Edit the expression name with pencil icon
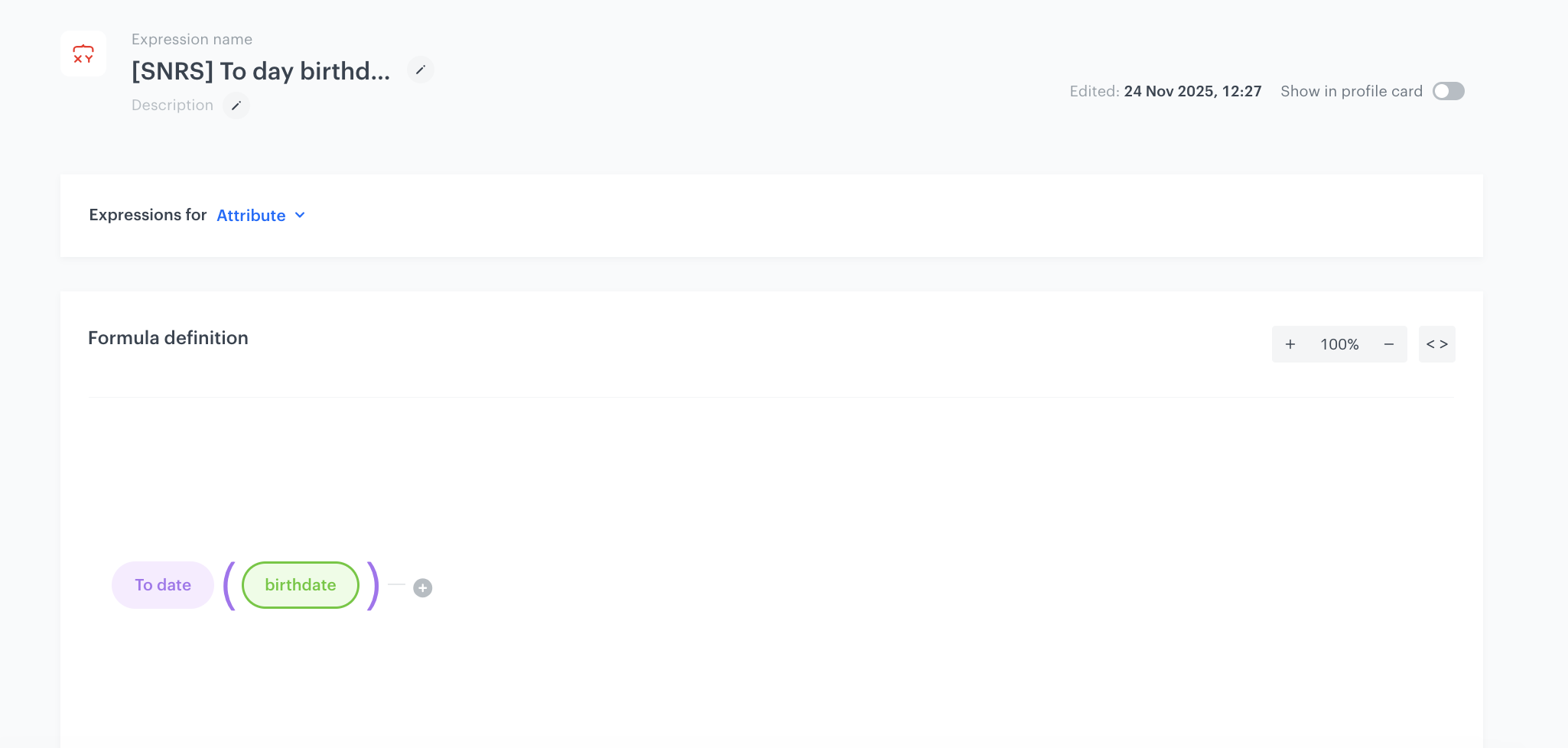Viewport: 1568px width, 748px height. [x=420, y=70]
